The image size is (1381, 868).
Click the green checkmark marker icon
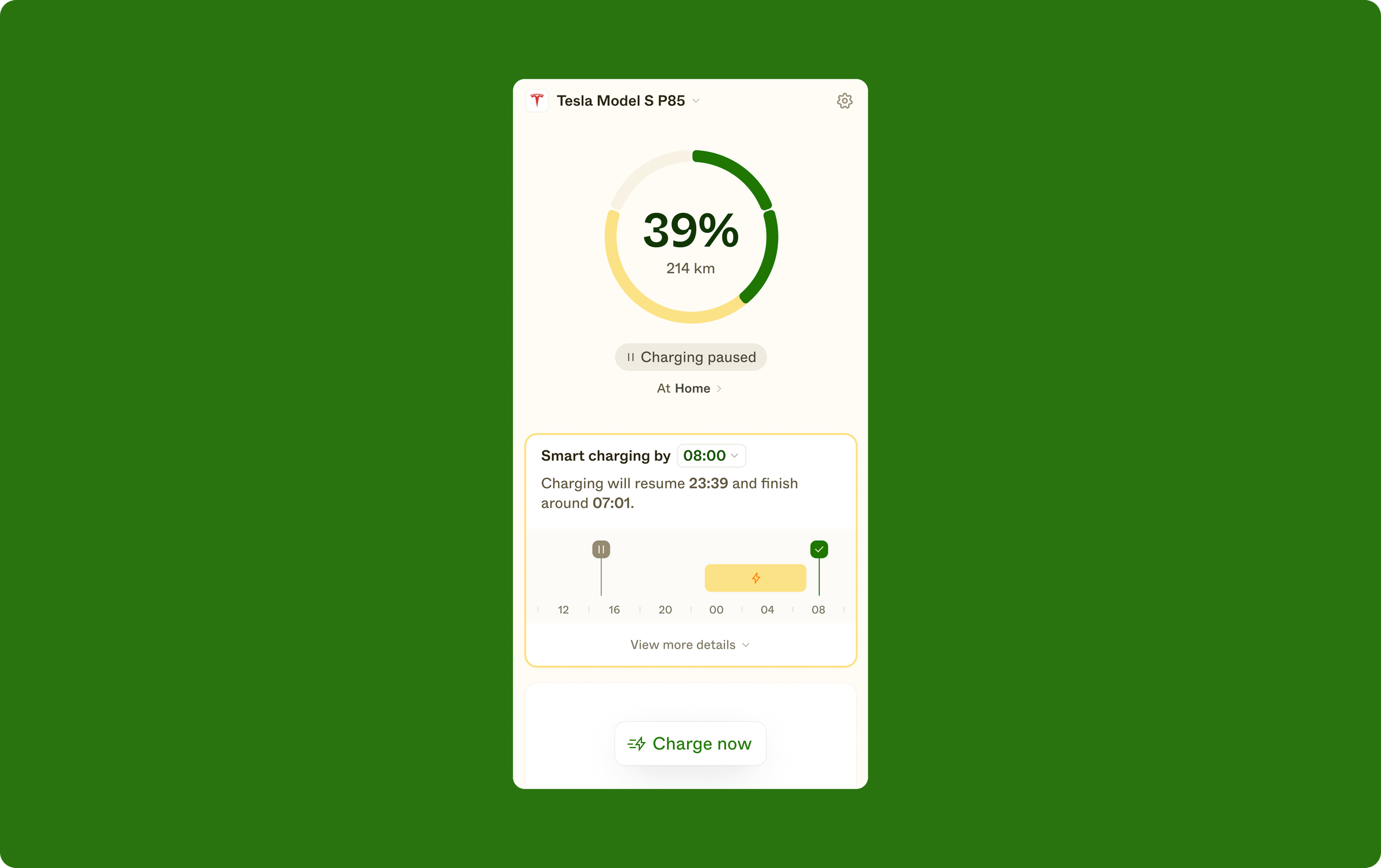(819, 549)
